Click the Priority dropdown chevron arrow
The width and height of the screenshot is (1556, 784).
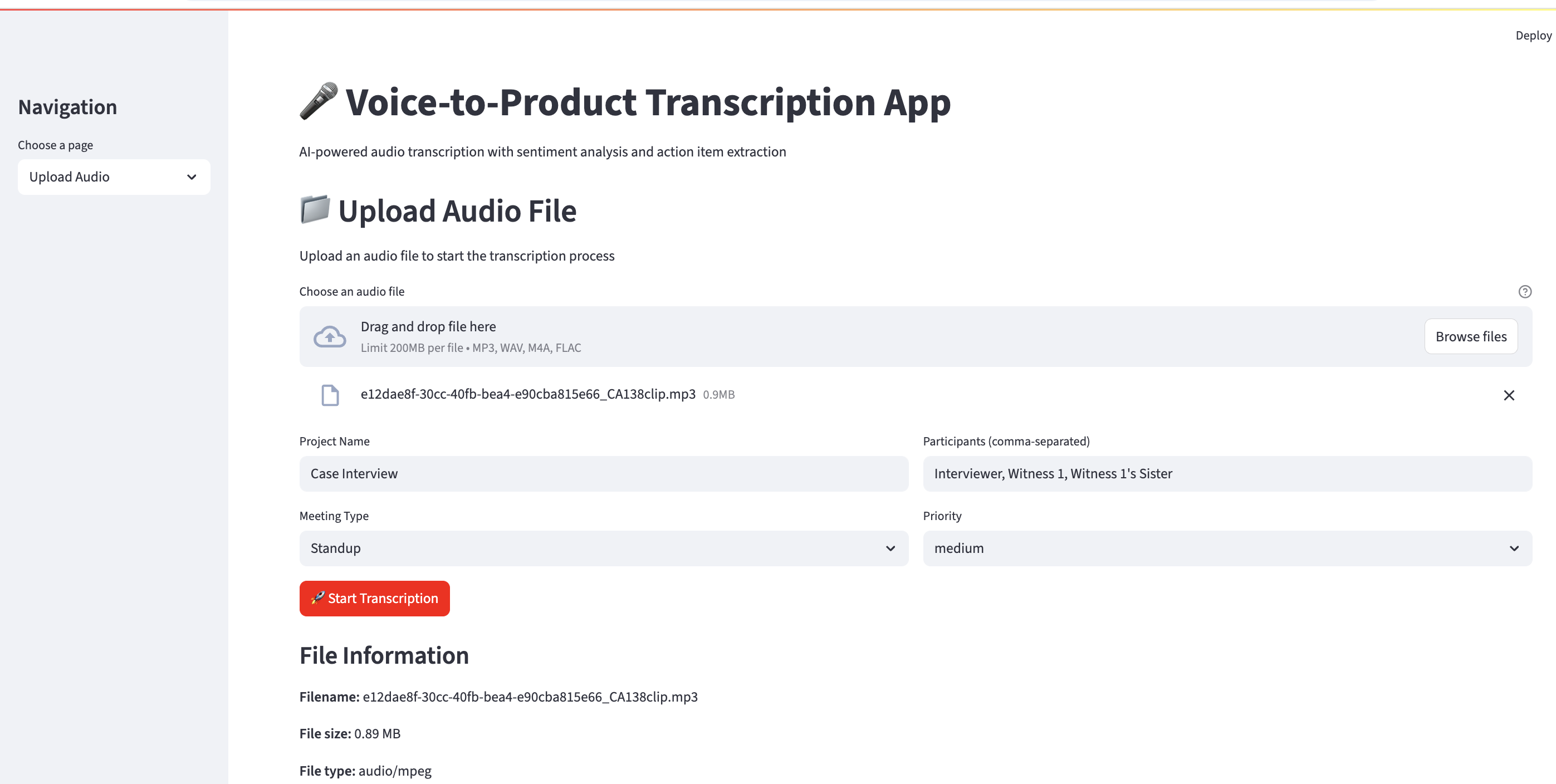(1514, 548)
